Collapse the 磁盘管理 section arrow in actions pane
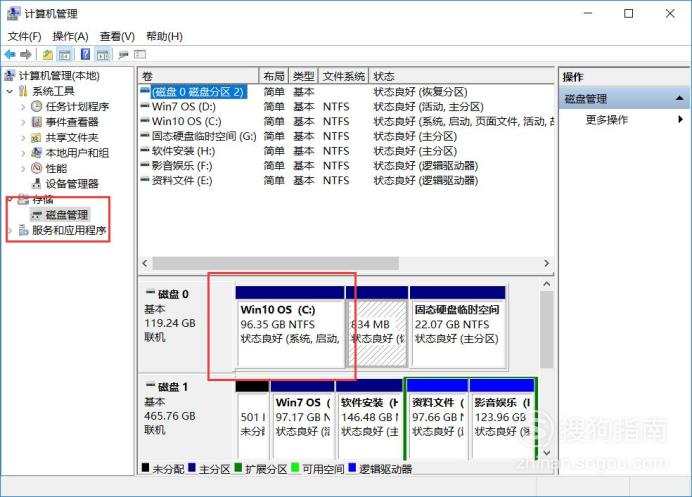 tap(680, 98)
